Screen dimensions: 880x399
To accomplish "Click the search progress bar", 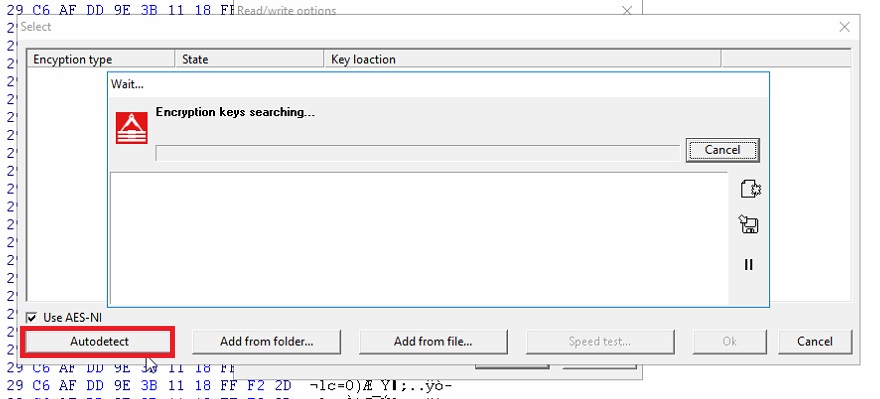I will click(x=418, y=153).
